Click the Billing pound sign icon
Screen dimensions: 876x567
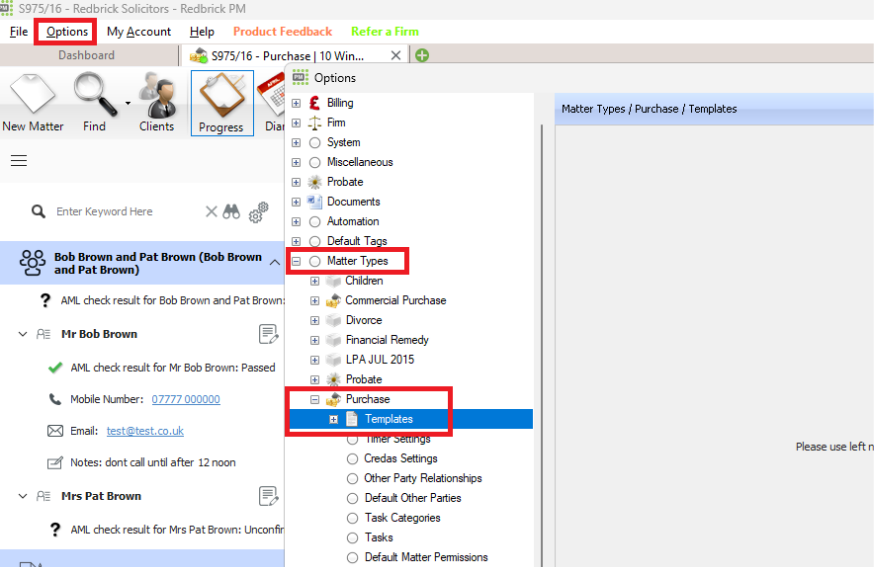(x=315, y=103)
